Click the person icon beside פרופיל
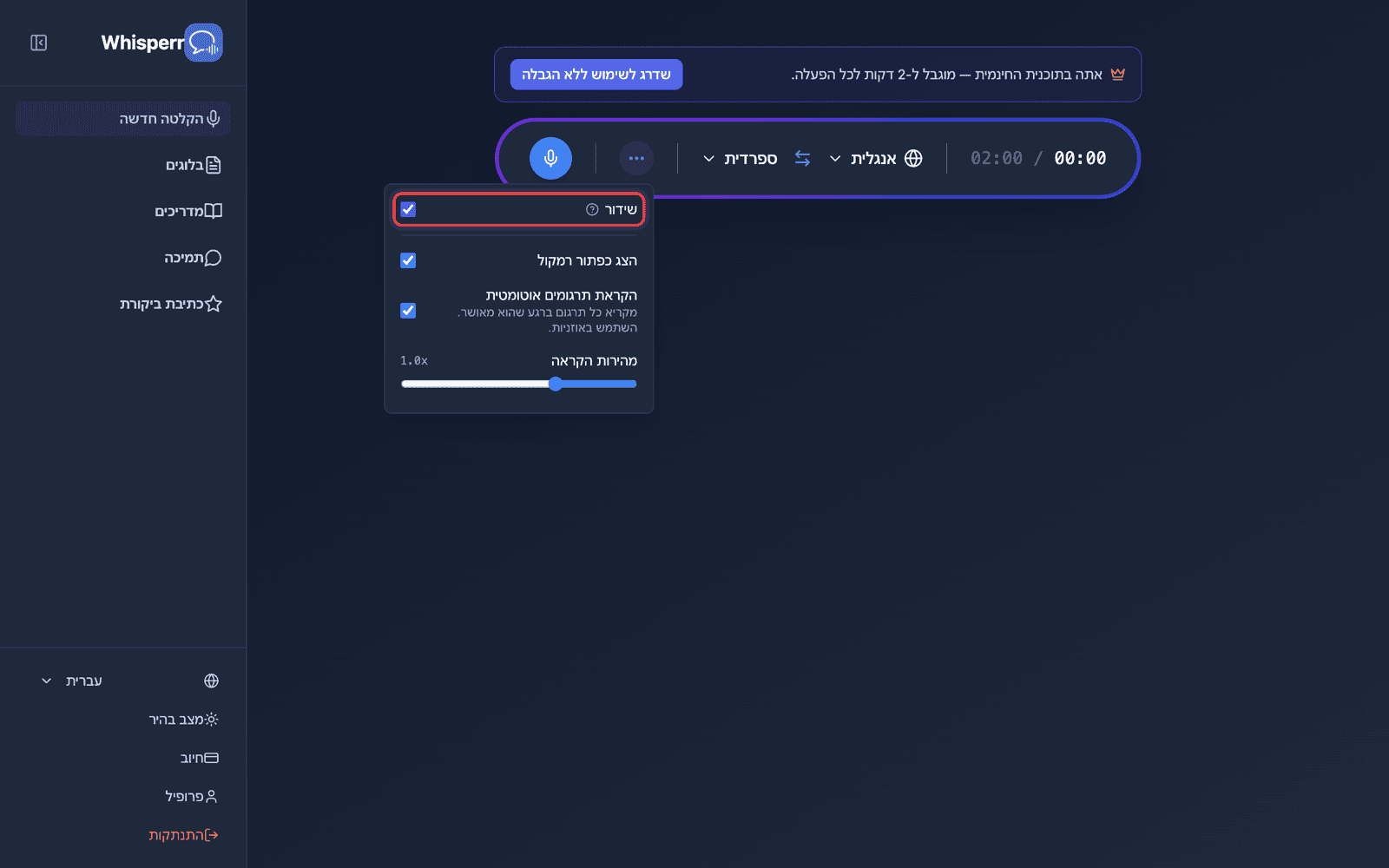 point(211,796)
